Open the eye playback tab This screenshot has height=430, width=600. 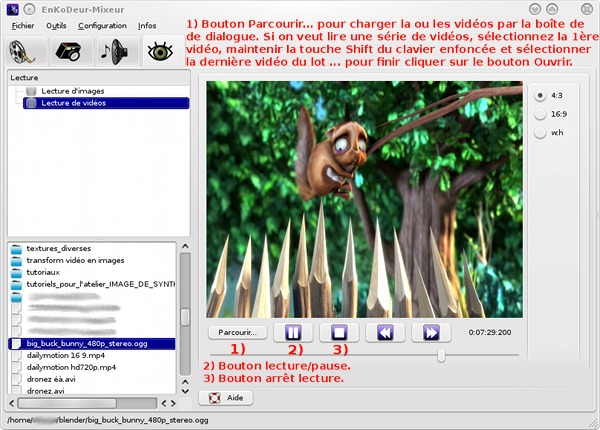[x=160, y=51]
